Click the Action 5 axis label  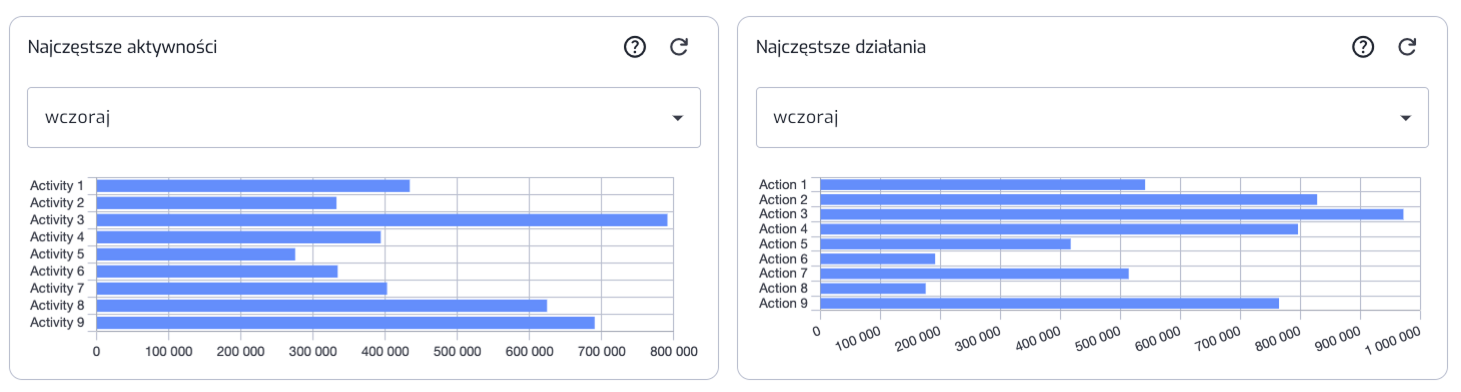[x=783, y=244]
